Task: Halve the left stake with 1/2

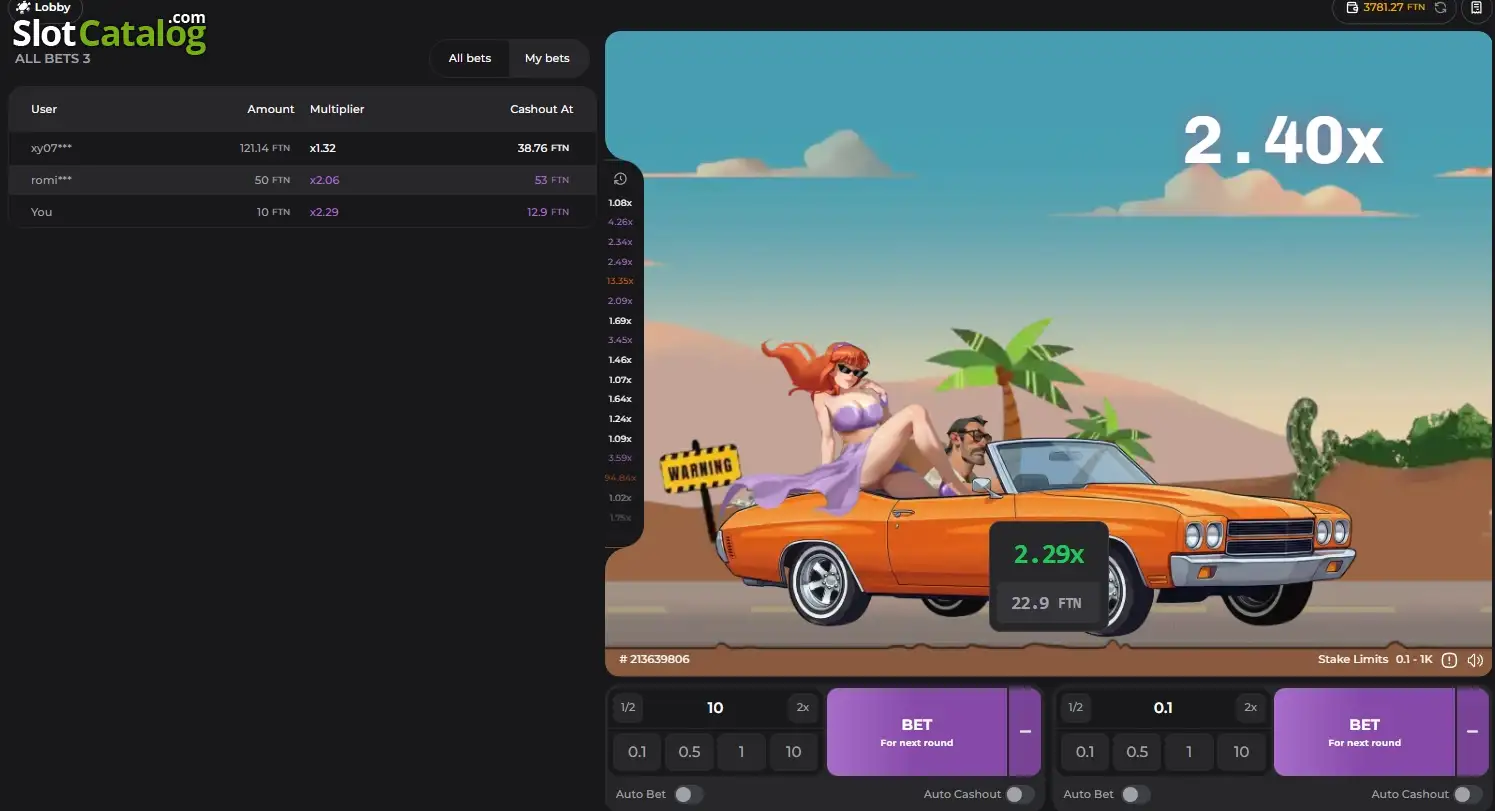Action: click(628, 708)
